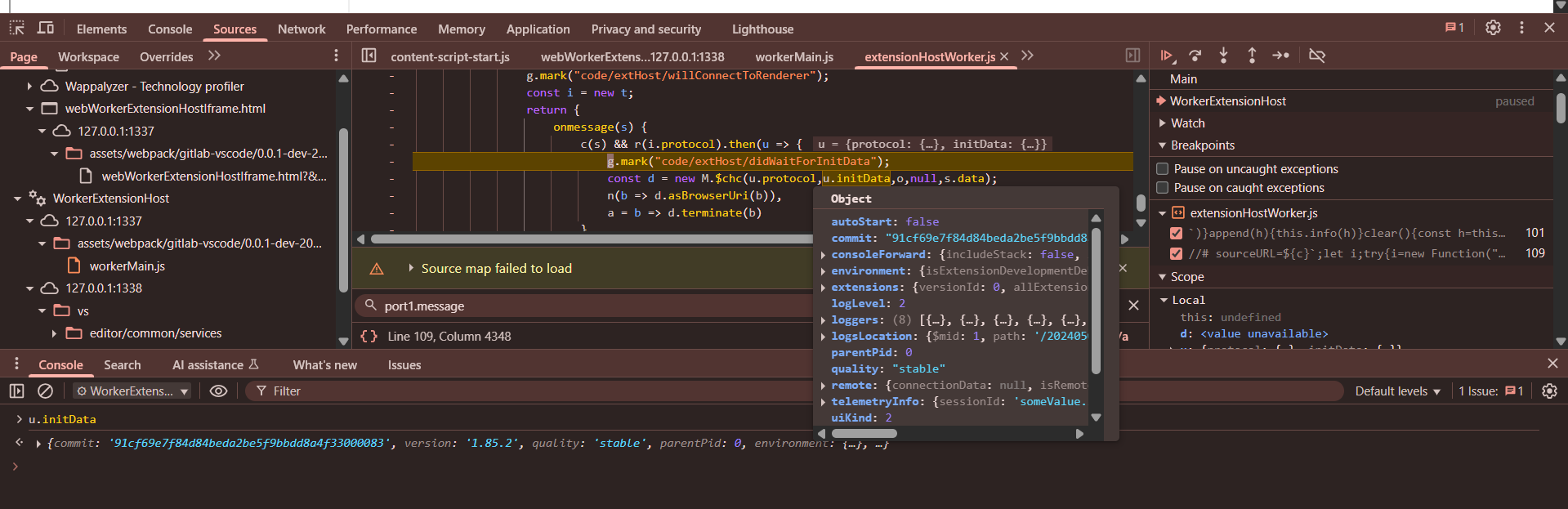Viewport: 1568px width, 509px height.
Task: Step out of current function
Action: click(1252, 56)
